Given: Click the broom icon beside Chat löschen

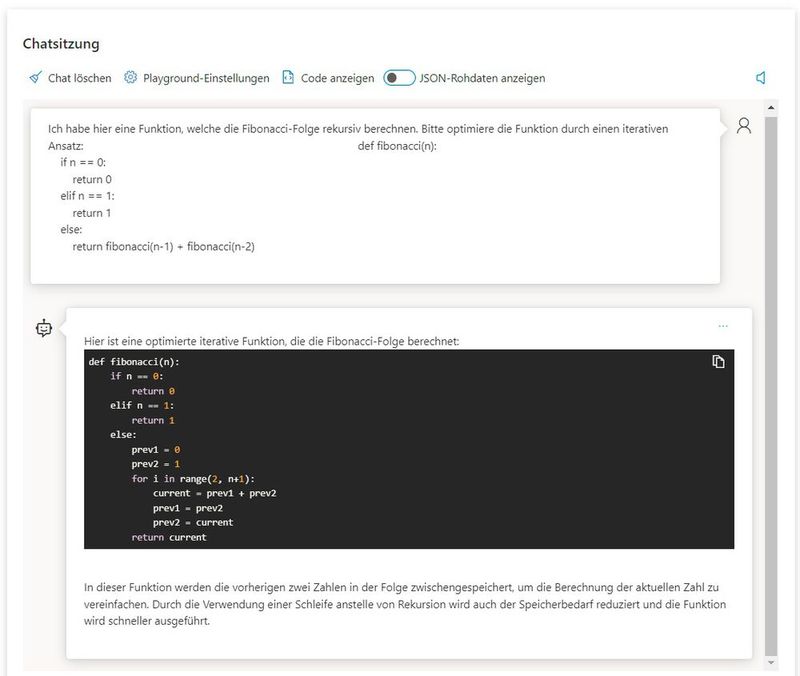Looking at the screenshot, I should point(35,78).
